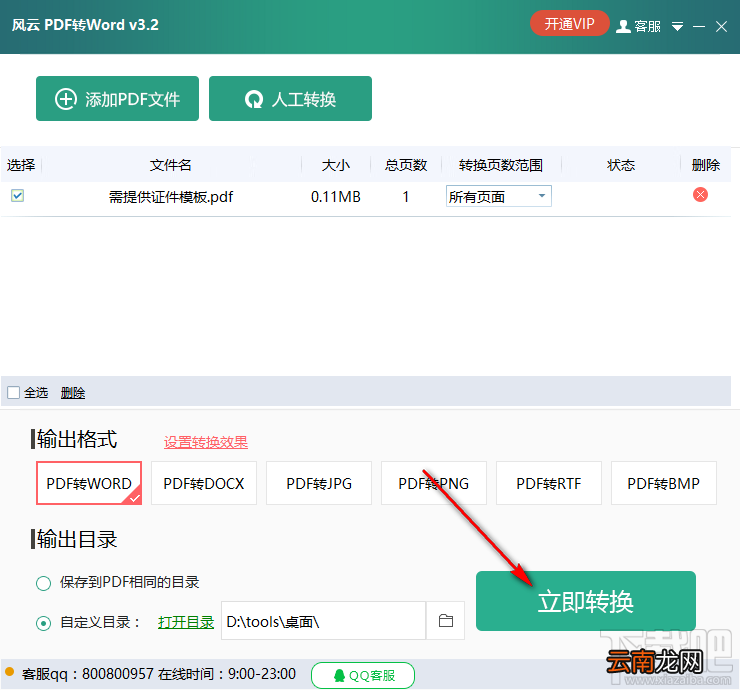Image resolution: width=740 pixels, height=690 pixels.
Task: Click the 打开目录 link
Action: (186, 622)
